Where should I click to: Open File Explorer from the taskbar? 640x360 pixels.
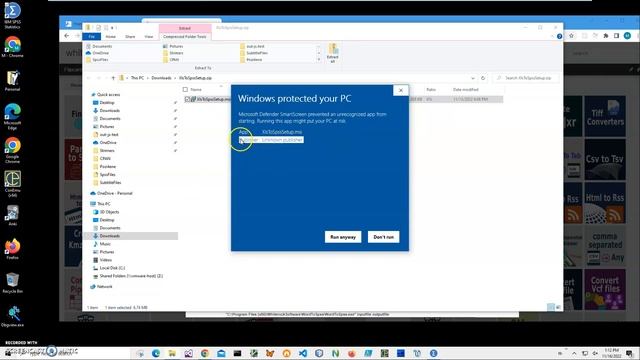tap(172, 353)
